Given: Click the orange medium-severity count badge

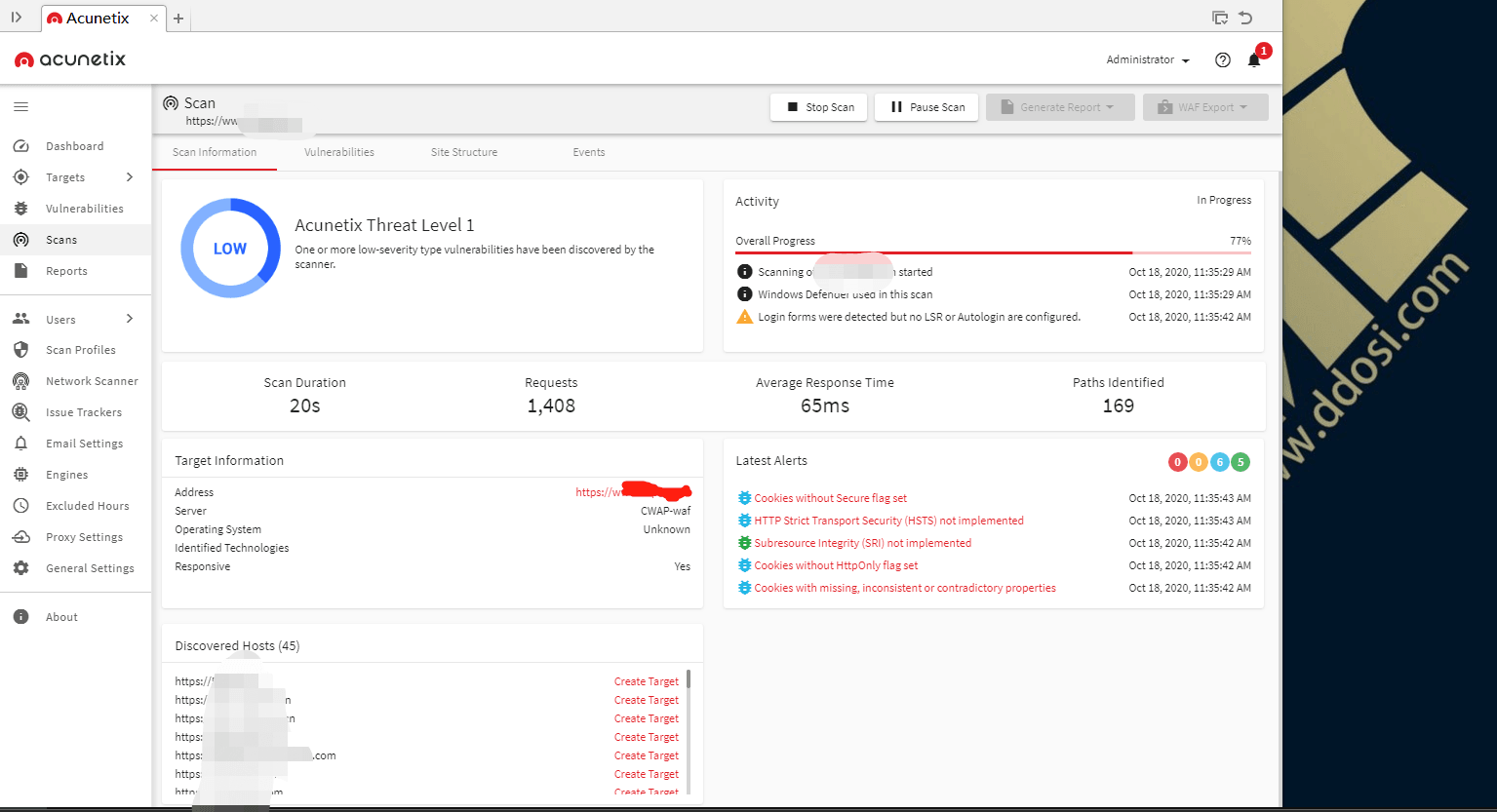Looking at the screenshot, I should (x=1199, y=462).
